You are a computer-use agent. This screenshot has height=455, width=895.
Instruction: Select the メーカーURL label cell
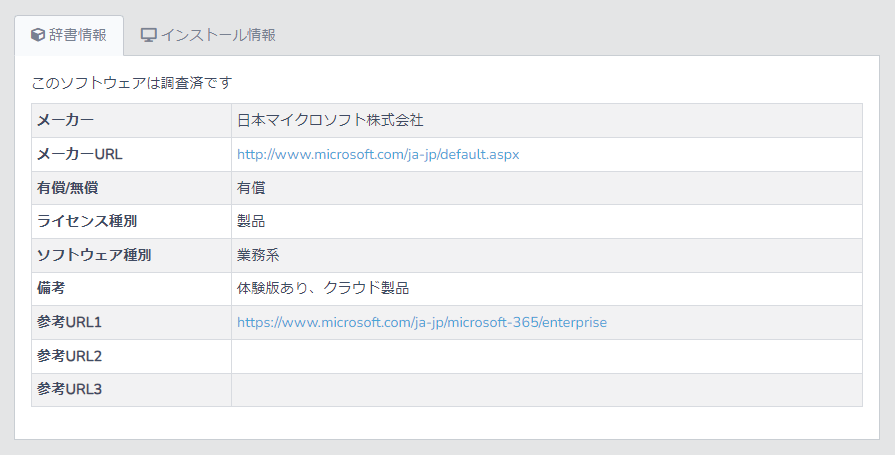131,154
